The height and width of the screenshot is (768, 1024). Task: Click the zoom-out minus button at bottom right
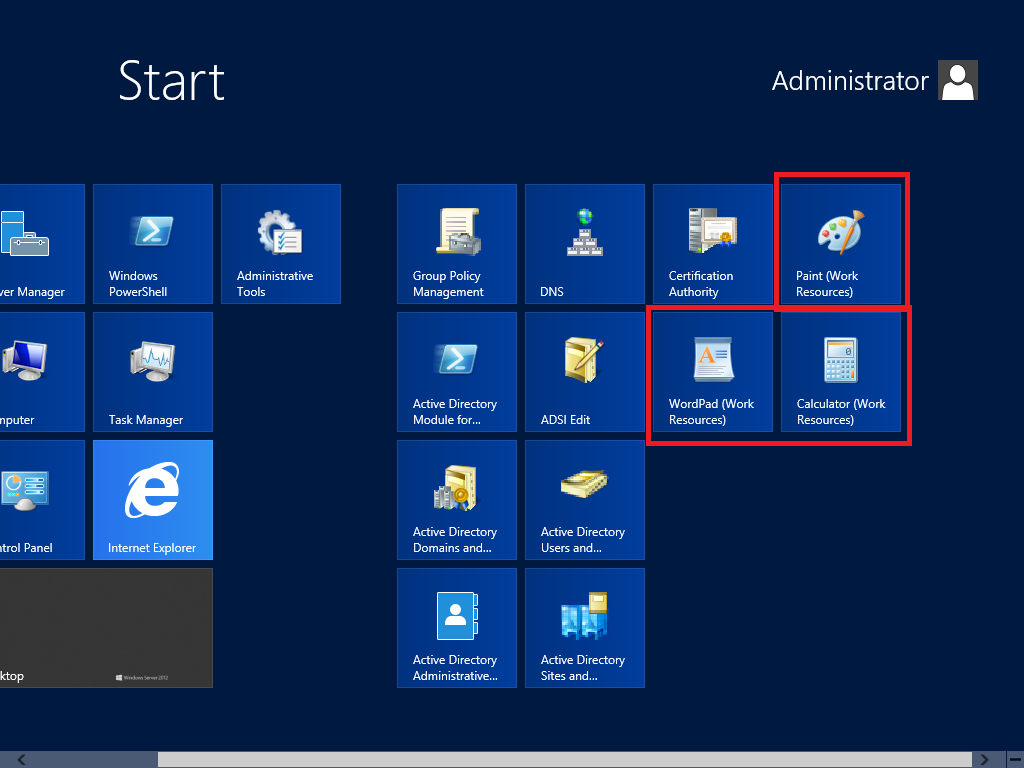point(1014,760)
